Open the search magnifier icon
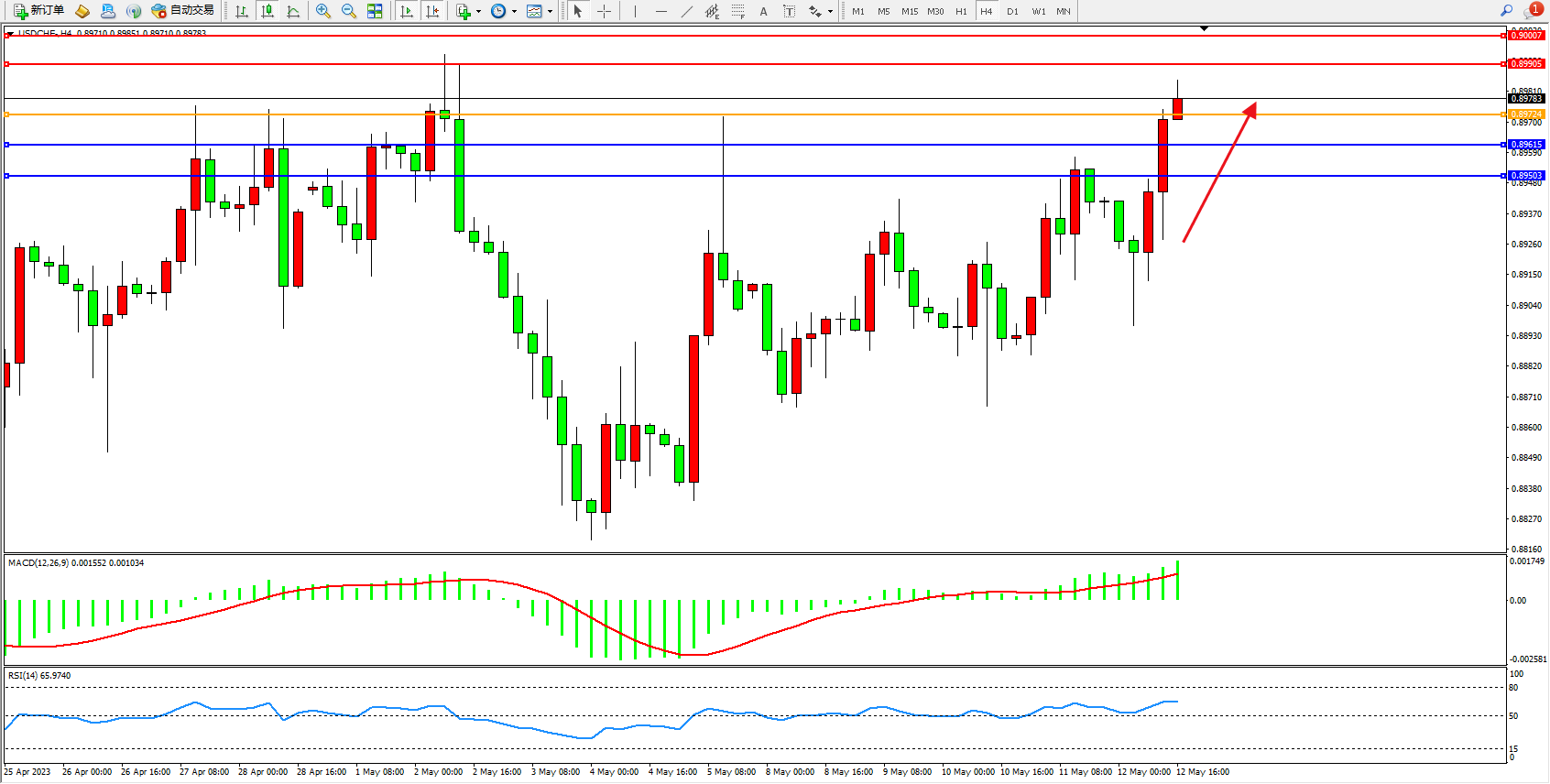Image resolution: width=1550 pixels, height=784 pixels. point(1506,11)
